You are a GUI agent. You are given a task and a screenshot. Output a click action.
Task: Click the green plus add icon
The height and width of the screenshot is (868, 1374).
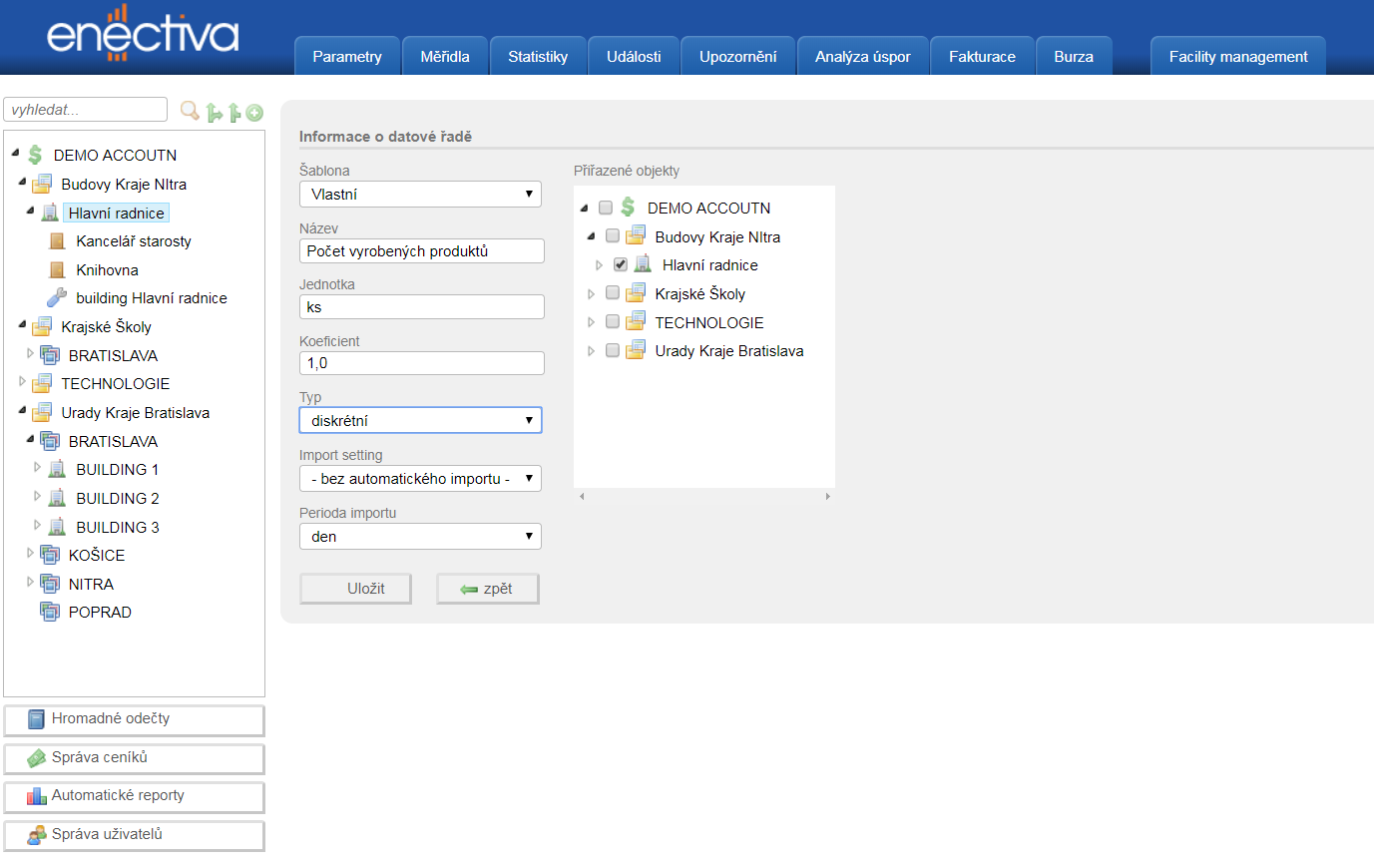tap(254, 113)
